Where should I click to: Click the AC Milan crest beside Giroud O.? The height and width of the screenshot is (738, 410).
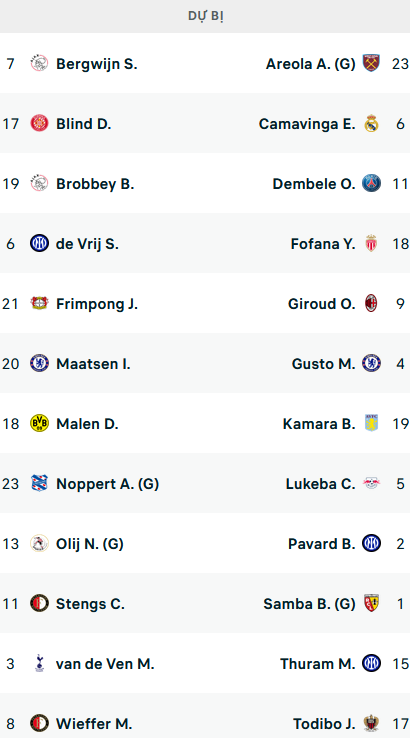371,303
